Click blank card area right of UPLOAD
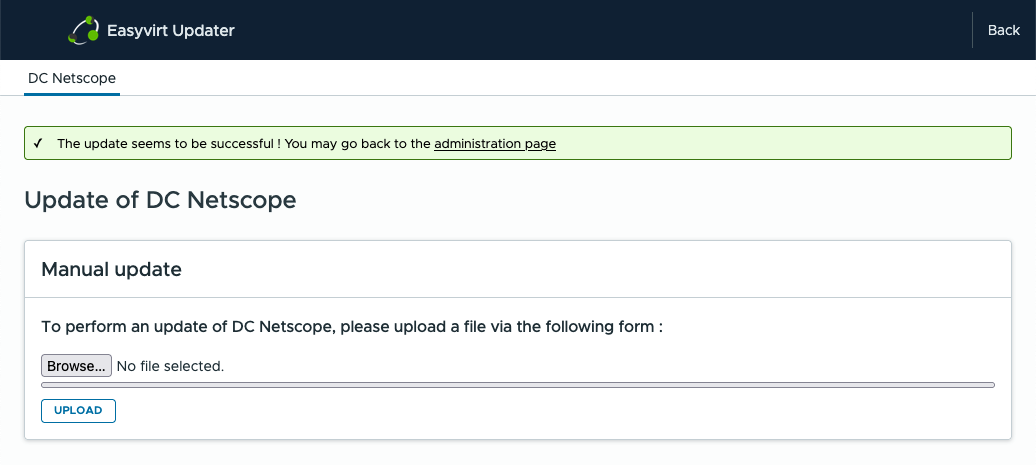 tap(550, 411)
